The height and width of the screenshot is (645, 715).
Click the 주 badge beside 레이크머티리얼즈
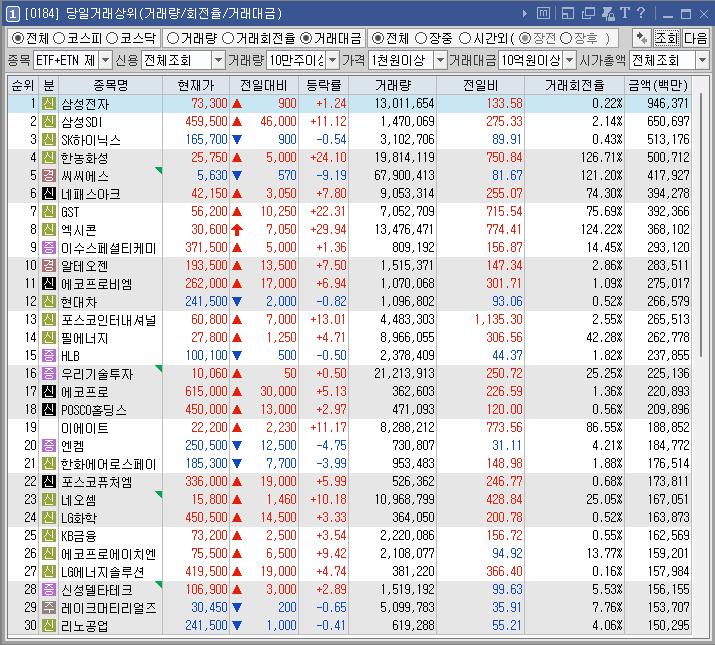pos(49,608)
